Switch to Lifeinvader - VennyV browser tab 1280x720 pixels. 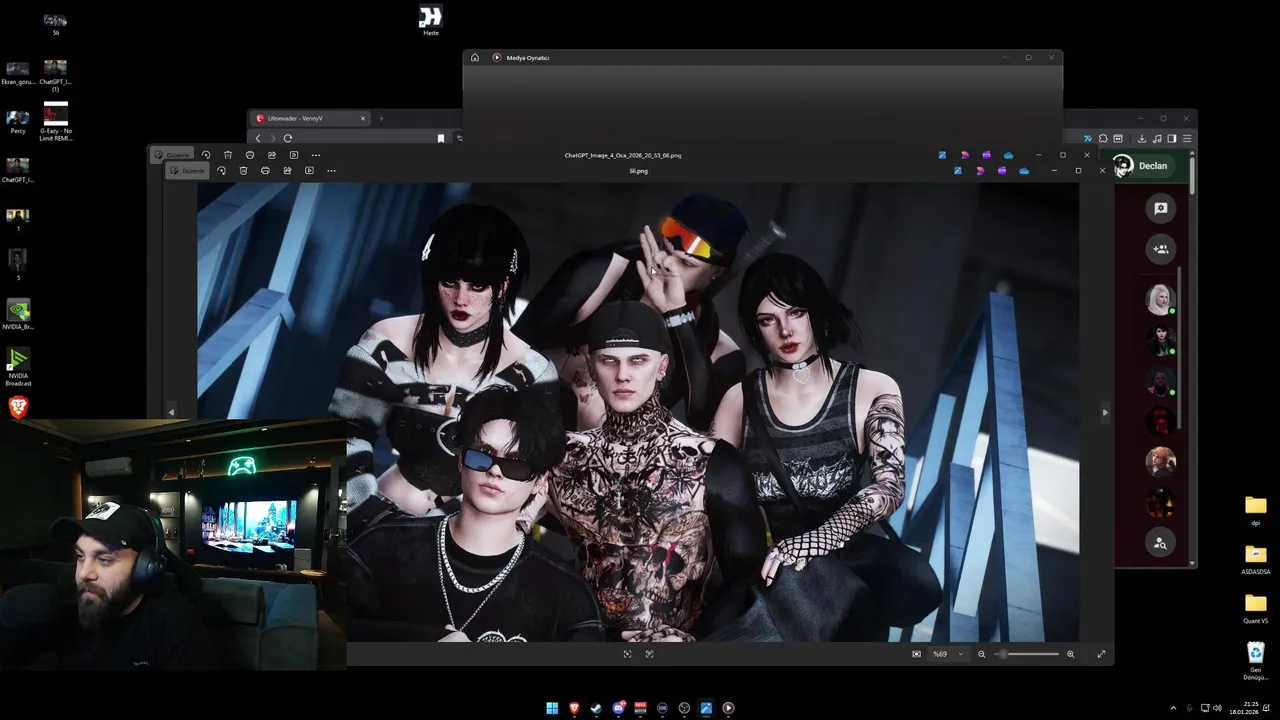[x=310, y=118]
